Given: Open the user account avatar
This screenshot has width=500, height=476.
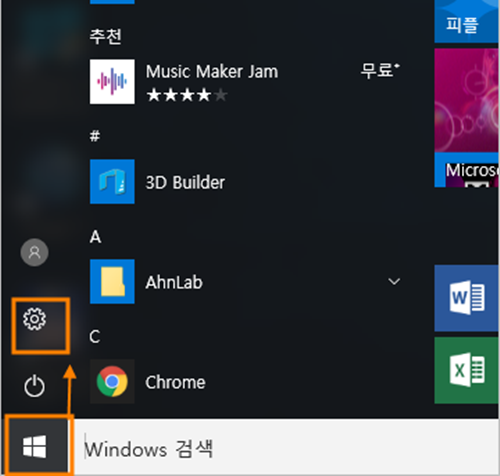Looking at the screenshot, I should coord(34,252).
